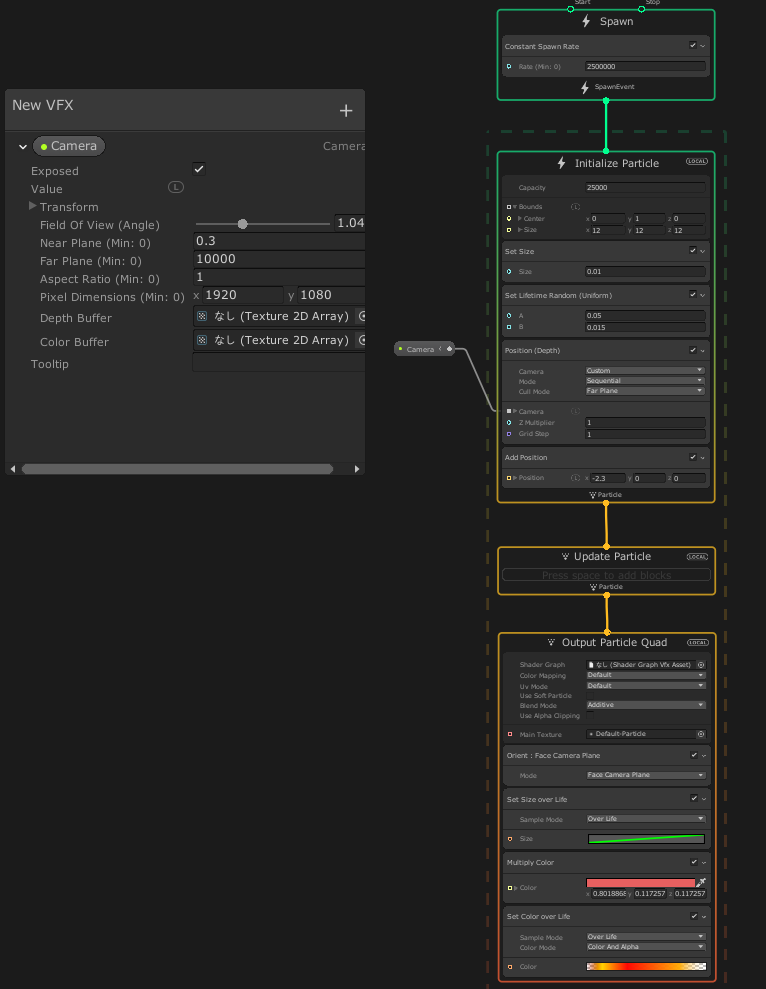This screenshot has width=766, height=989.
Task: Click the Near Plane field 0.3
Action: point(279,241)
